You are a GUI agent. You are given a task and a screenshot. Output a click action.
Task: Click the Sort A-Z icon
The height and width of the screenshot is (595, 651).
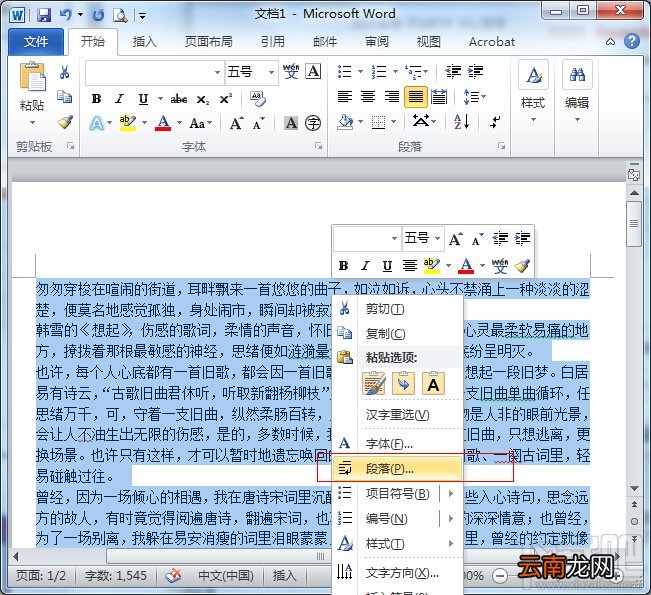point(462,122)
